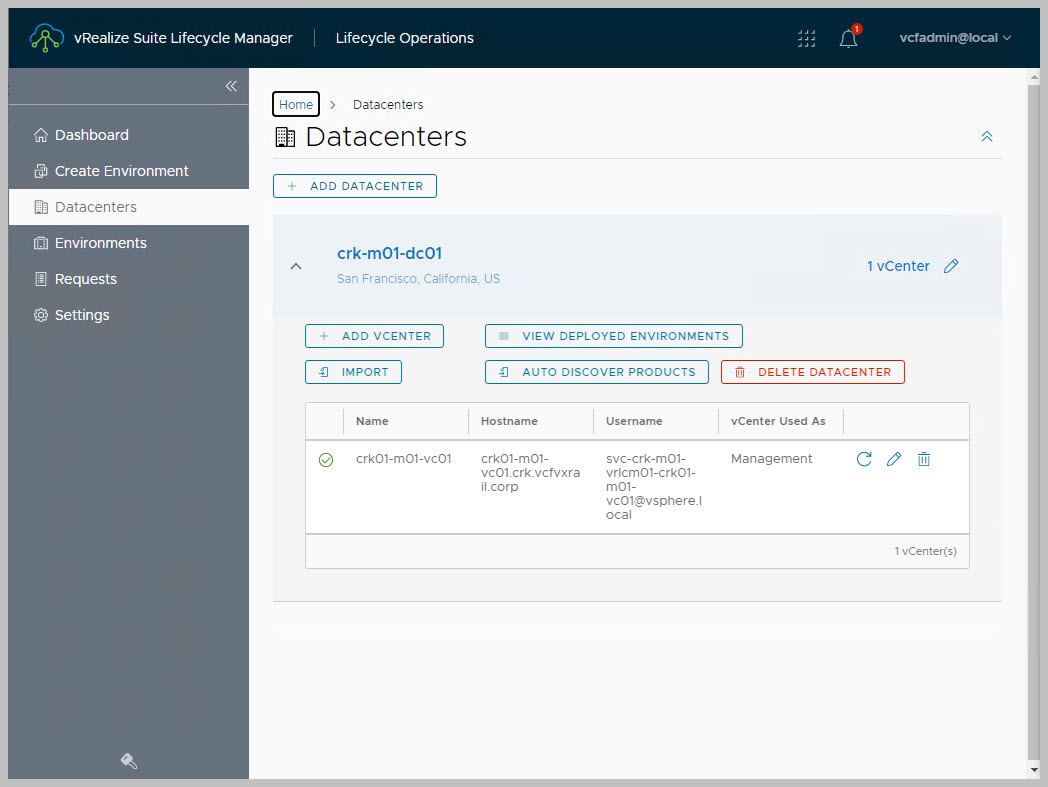Click the refresh icon for crk01-m01-vc01
This screenshot has height=787, width=1048.
point(864,459)
